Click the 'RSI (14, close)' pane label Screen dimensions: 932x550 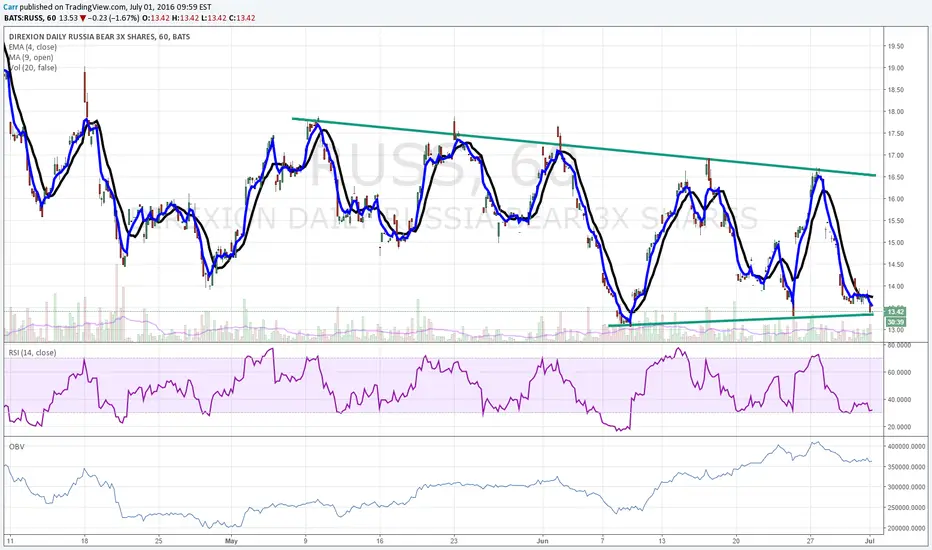click(x=32, y=353)
